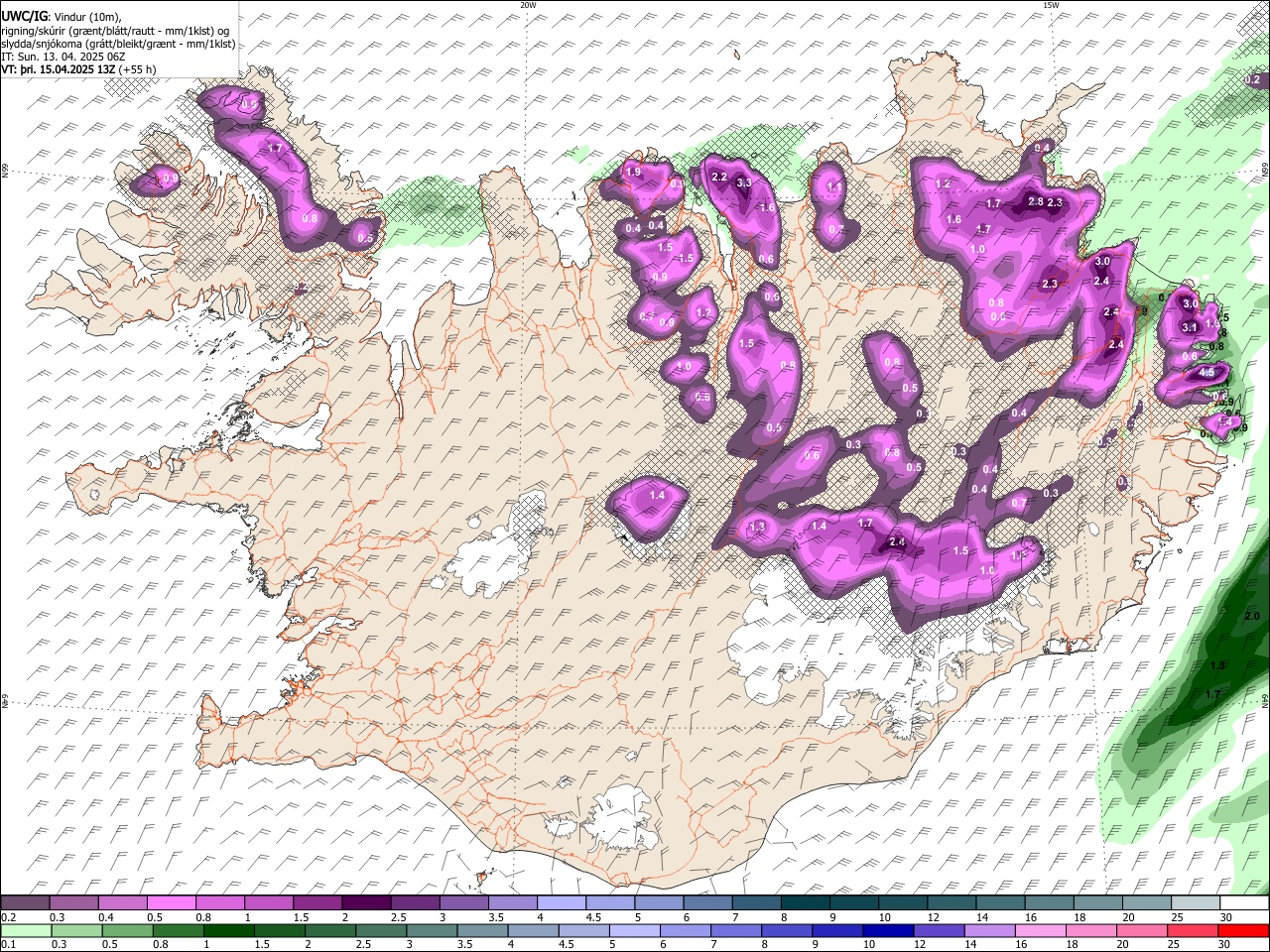This screenshot has width=1270, height=952.
Task: Click the '2.8' snowfall value on the map
Action: click(x=1035, y=201)
